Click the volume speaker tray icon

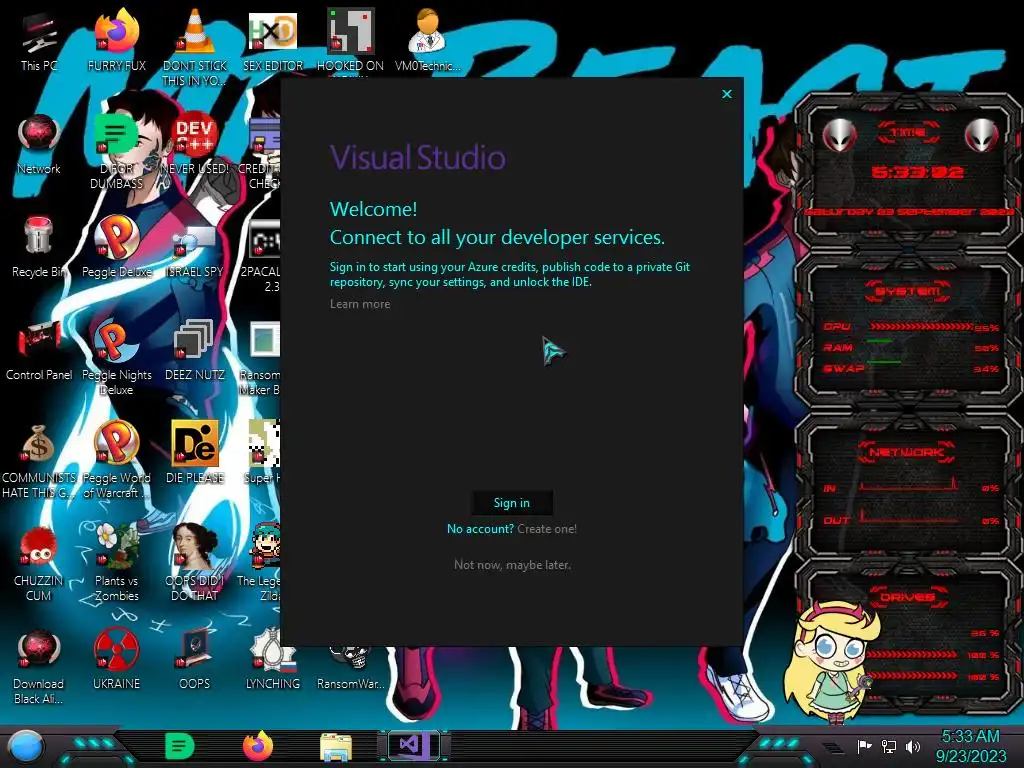pyautogui.click(x=913, y=746)
